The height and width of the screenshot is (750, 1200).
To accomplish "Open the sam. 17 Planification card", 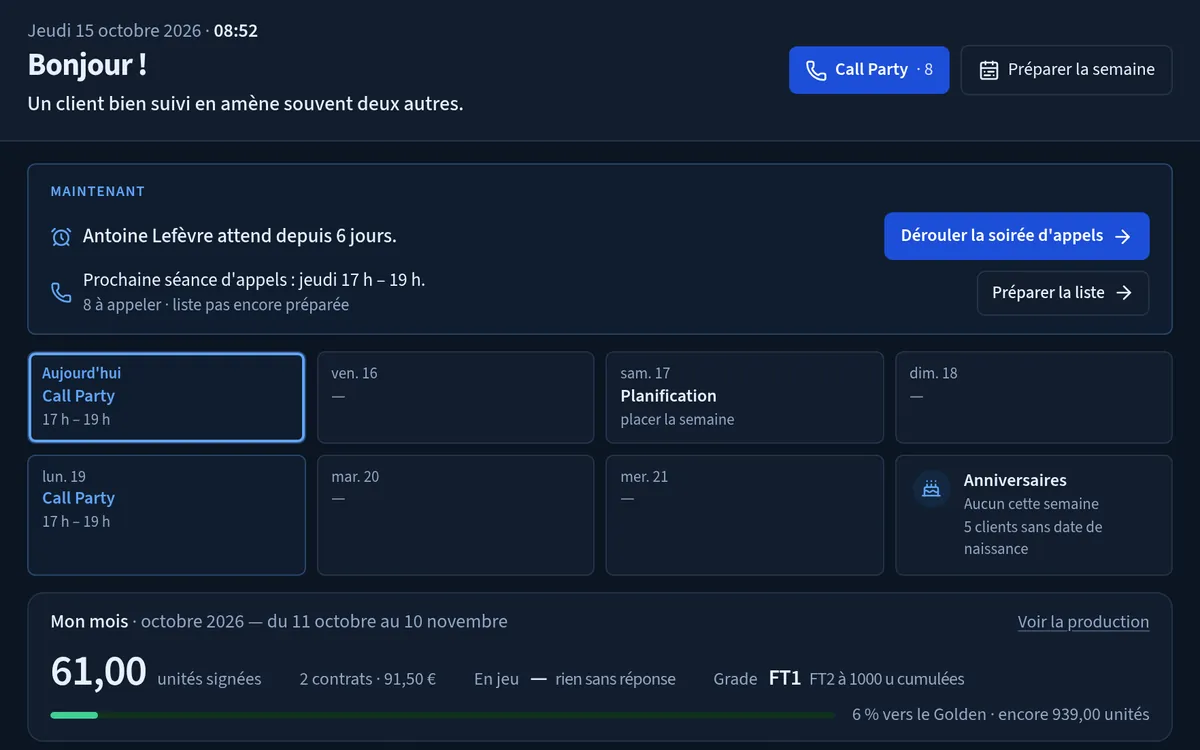I will 745,397.
